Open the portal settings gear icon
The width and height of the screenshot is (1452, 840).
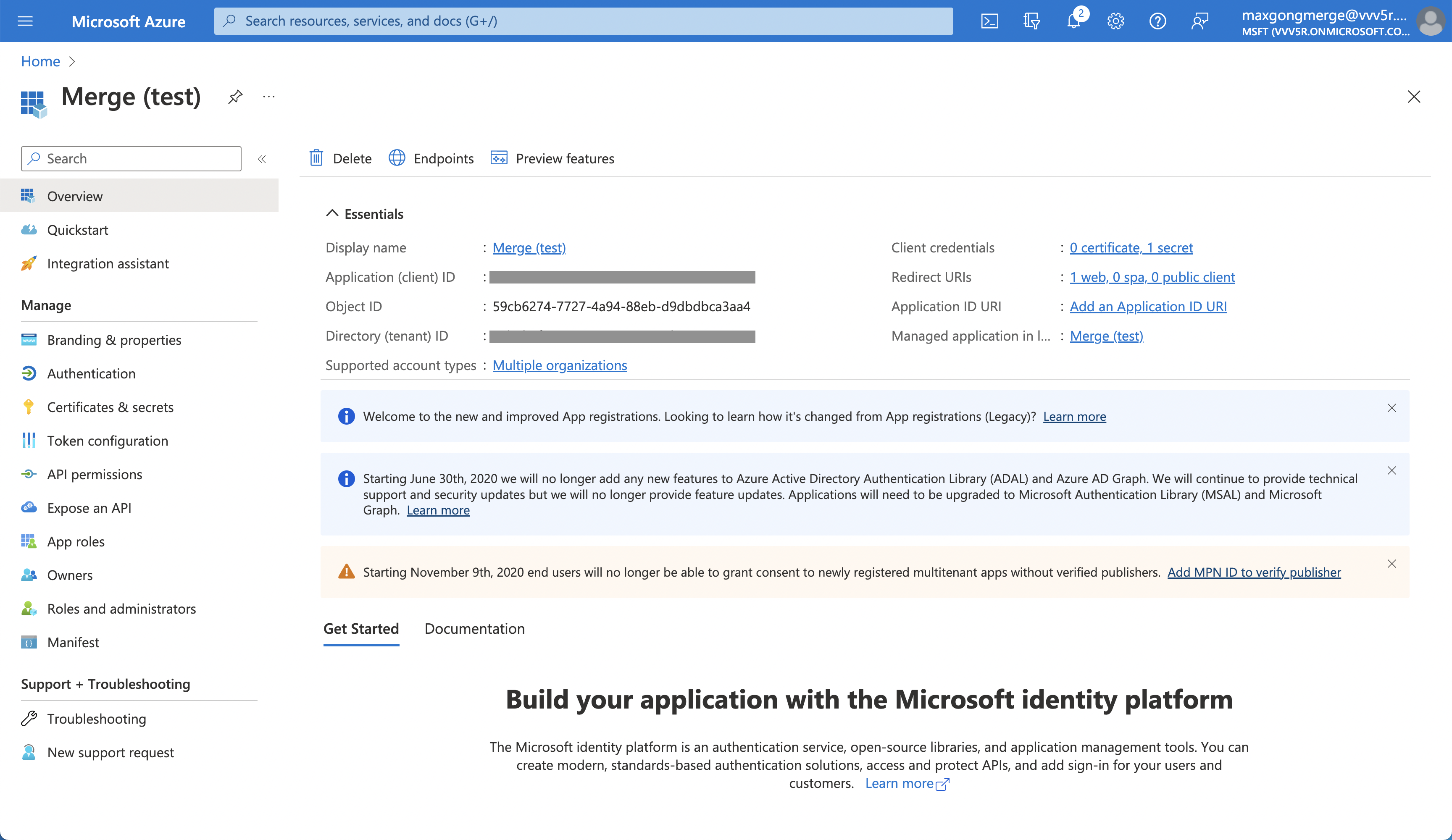pos(1115,21)
